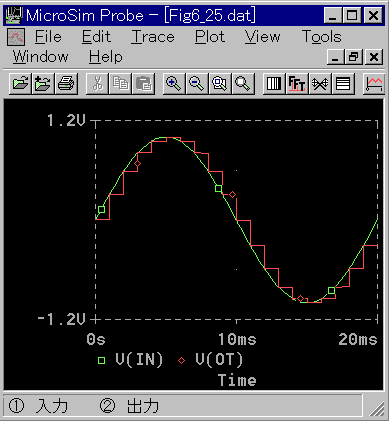The image size is (389, 421).
Task: Select the V(IN) trace legend label
Action: (139, 360)
